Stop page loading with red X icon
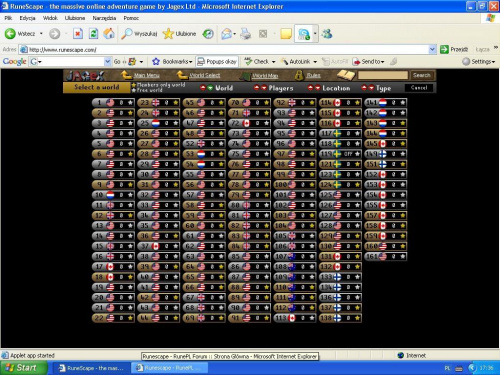This screenshot has width=500, height=375. coord(78,34)
